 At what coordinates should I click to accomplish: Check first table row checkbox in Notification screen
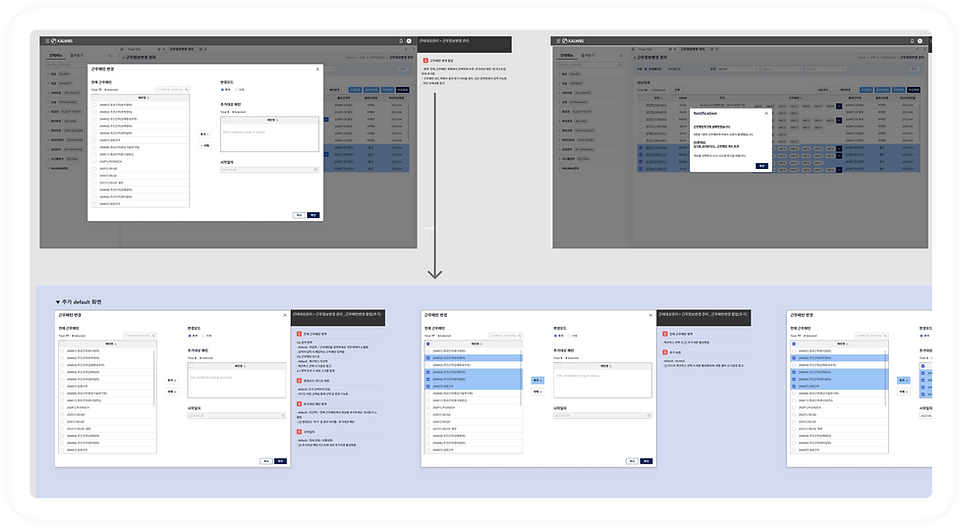641,105
